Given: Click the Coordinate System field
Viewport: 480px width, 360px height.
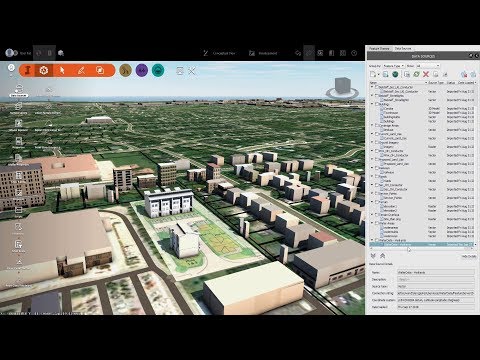Looking at the screenshot, I should (436, 300).
